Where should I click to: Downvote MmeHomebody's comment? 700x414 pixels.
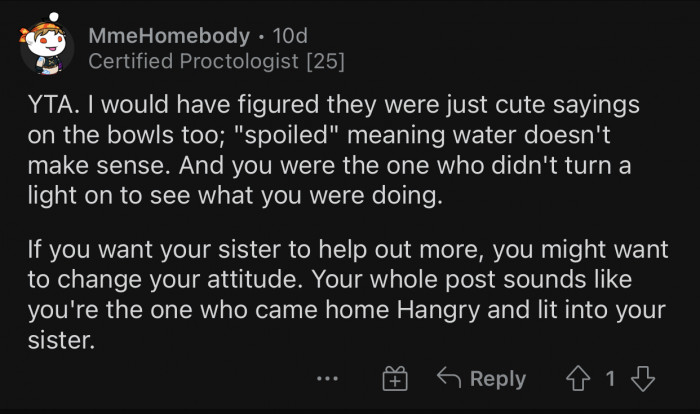tap(644, 379)
